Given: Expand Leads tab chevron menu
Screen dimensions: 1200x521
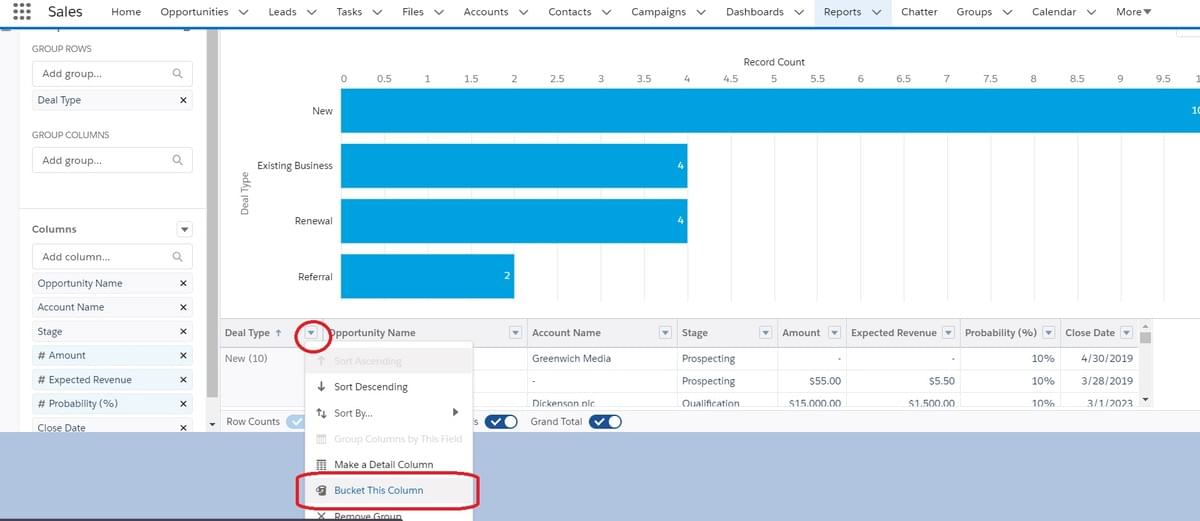Looking at the screenshot, I should click(x=311, y=12).
